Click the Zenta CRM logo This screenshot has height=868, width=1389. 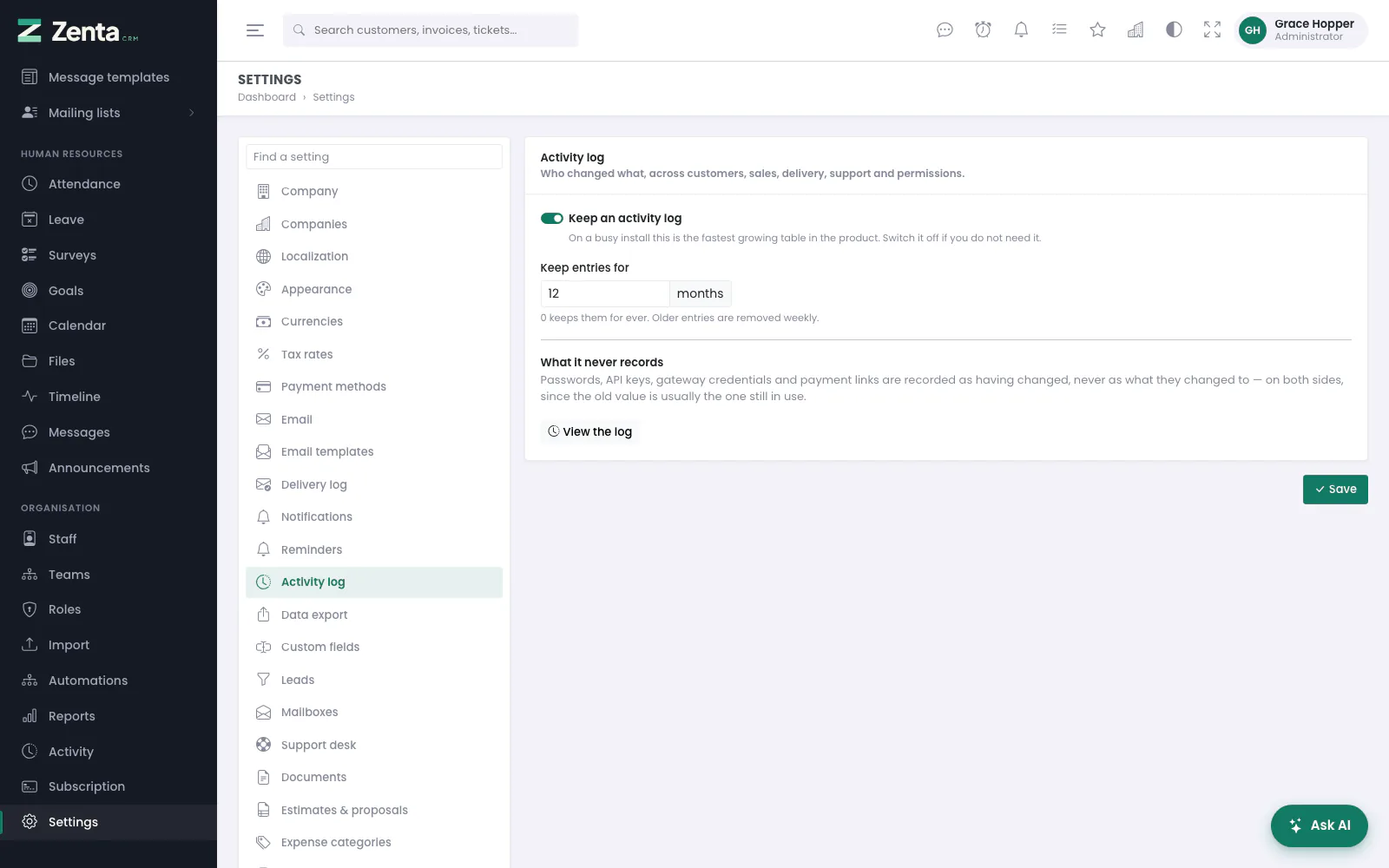pos(78,31)
